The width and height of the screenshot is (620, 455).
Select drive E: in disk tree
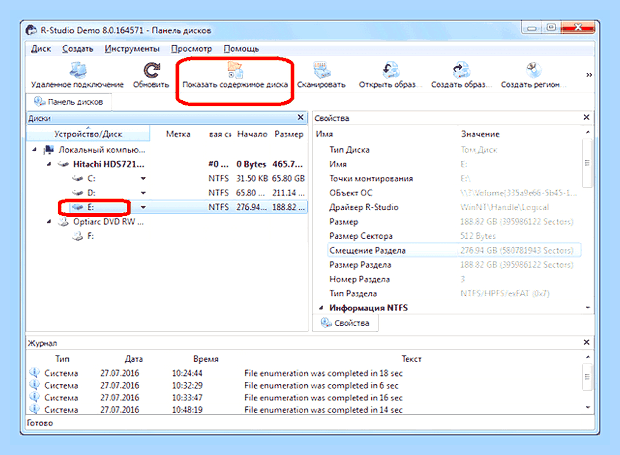point(91,207)
